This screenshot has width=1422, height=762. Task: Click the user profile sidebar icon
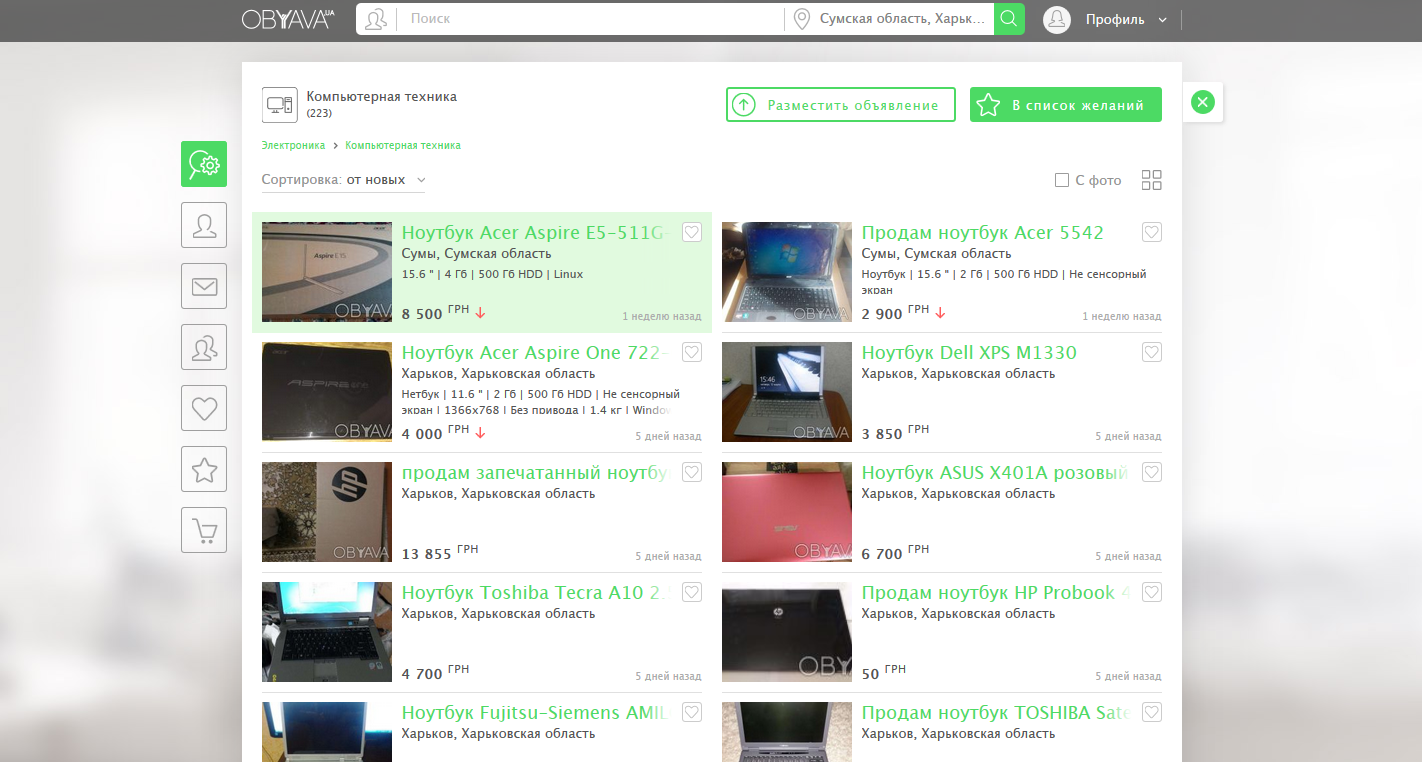pos(204,225)
